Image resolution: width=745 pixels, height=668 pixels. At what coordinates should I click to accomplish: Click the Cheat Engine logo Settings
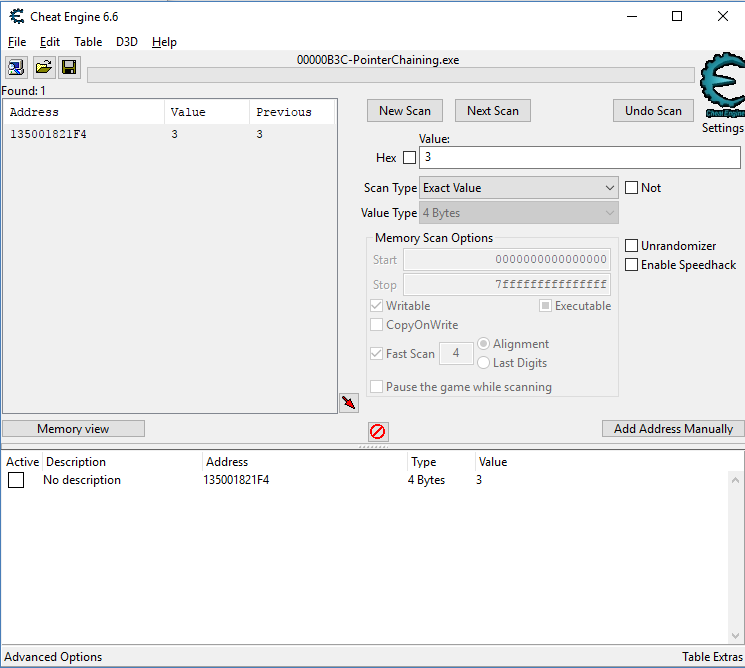coord(722,93)
